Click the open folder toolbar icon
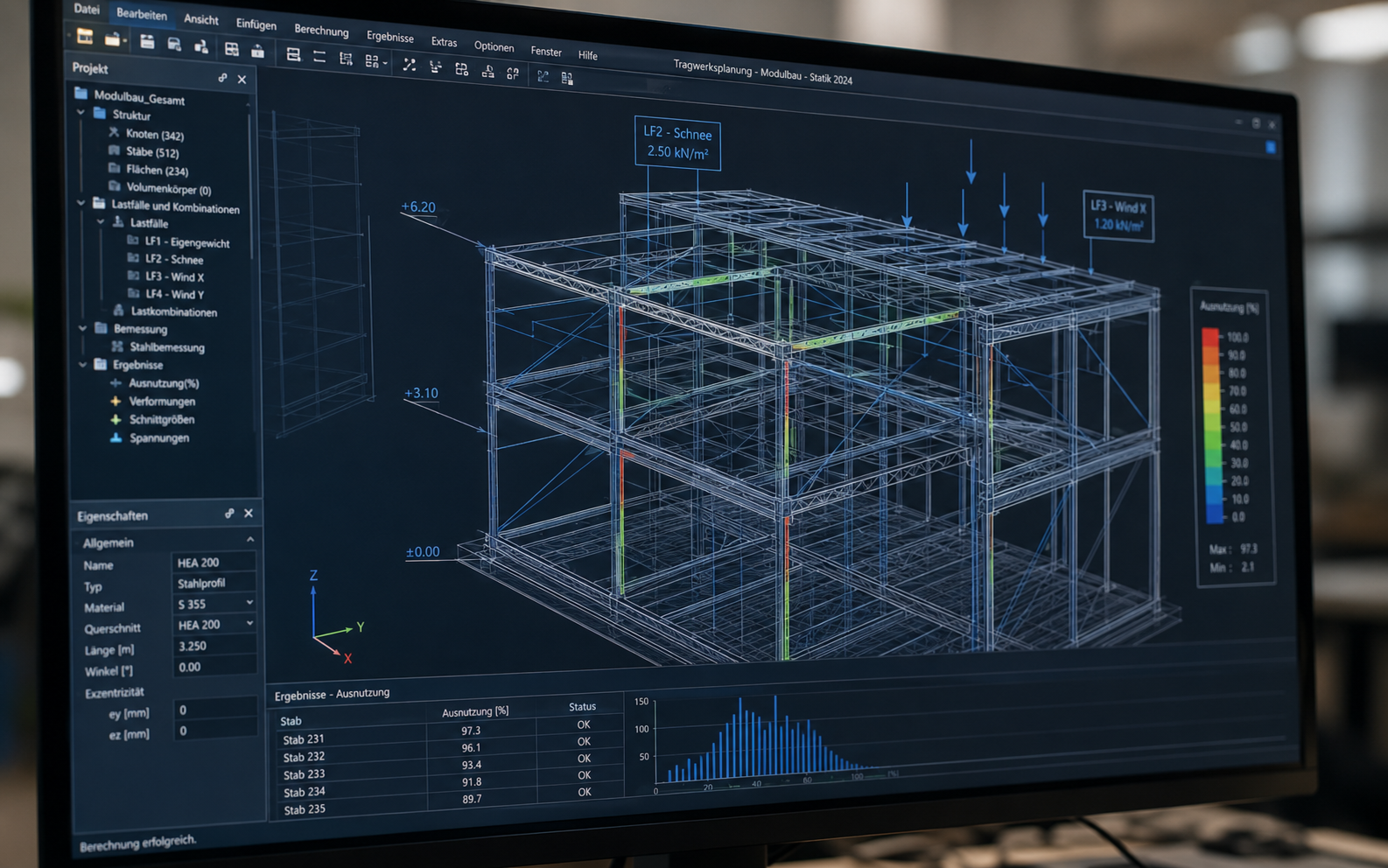This screenshot has width=1388, height=868. (x=113, y=38)
